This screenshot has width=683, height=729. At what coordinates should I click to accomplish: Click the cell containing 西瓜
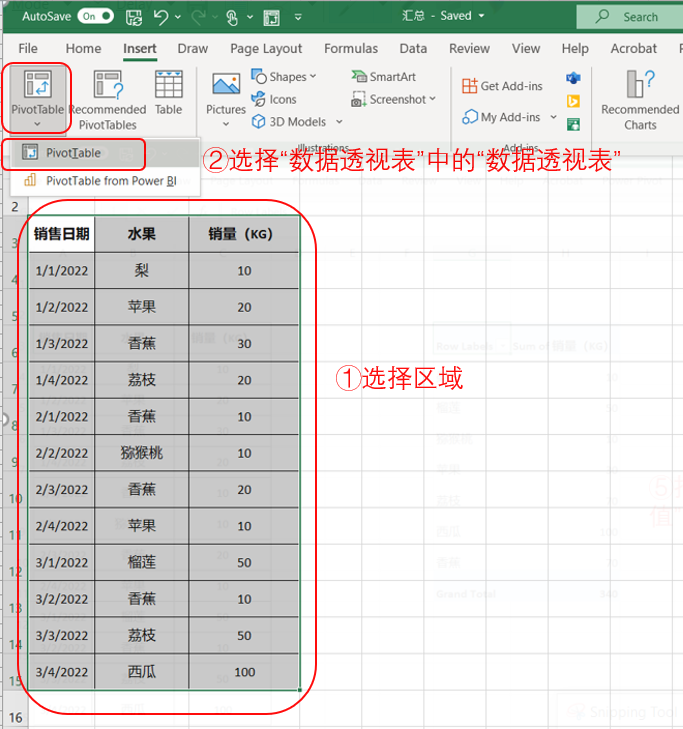pyautogui.click(x=142, y=672)
